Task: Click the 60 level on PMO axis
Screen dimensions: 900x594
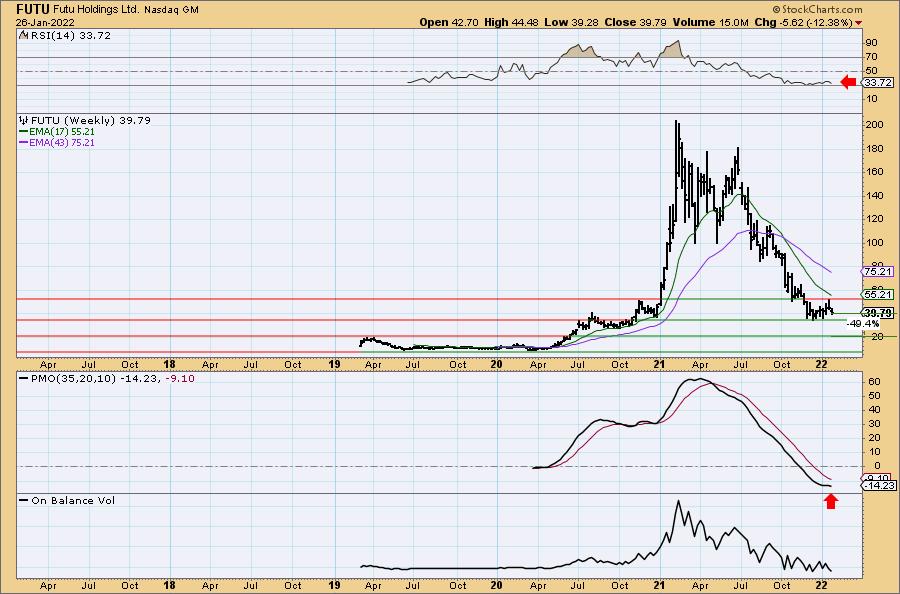Action: [874, 382]
